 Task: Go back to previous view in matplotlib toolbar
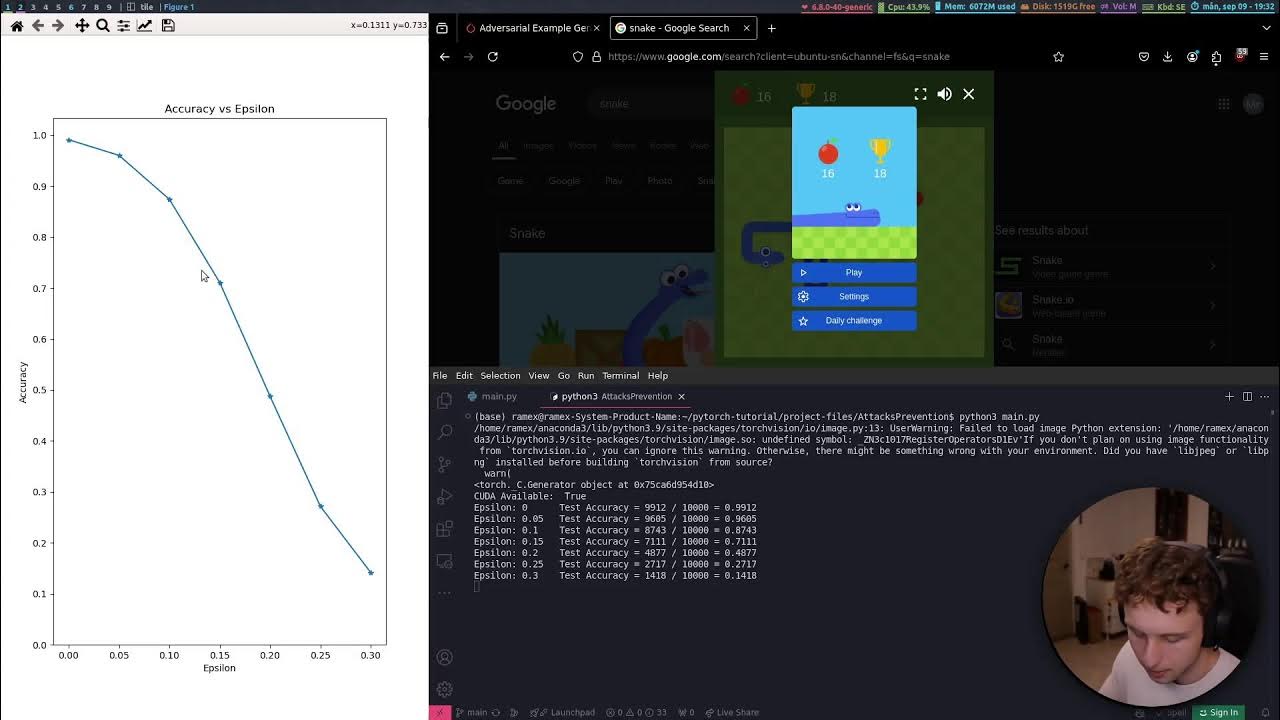pyautogui.click(x=37, y=26)
